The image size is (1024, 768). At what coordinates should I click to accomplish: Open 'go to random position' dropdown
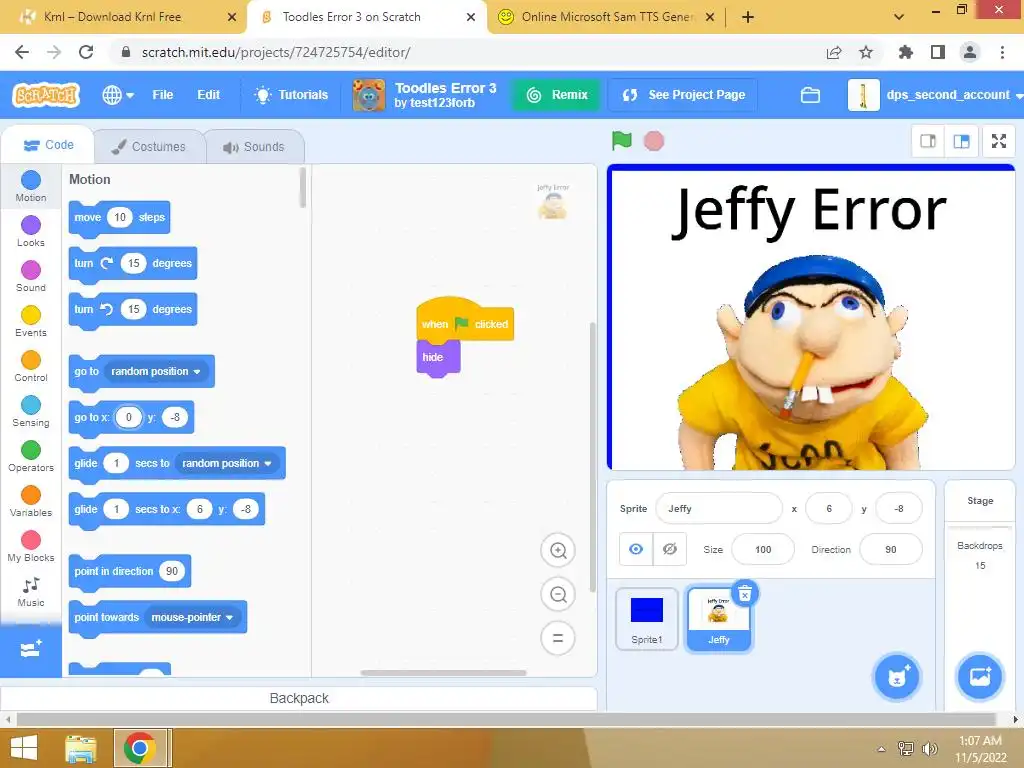click(155, 371)
